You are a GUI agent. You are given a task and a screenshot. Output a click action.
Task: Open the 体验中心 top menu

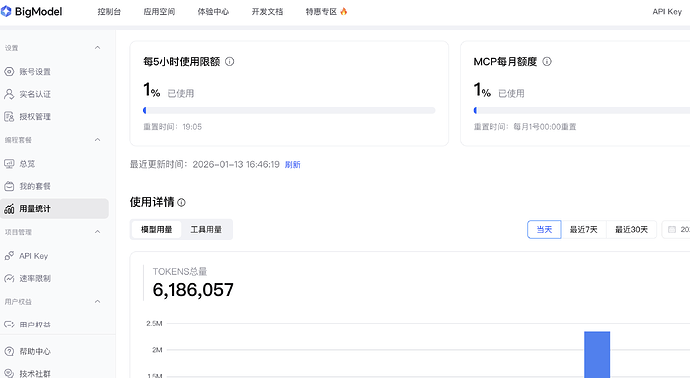click(213, 12)
